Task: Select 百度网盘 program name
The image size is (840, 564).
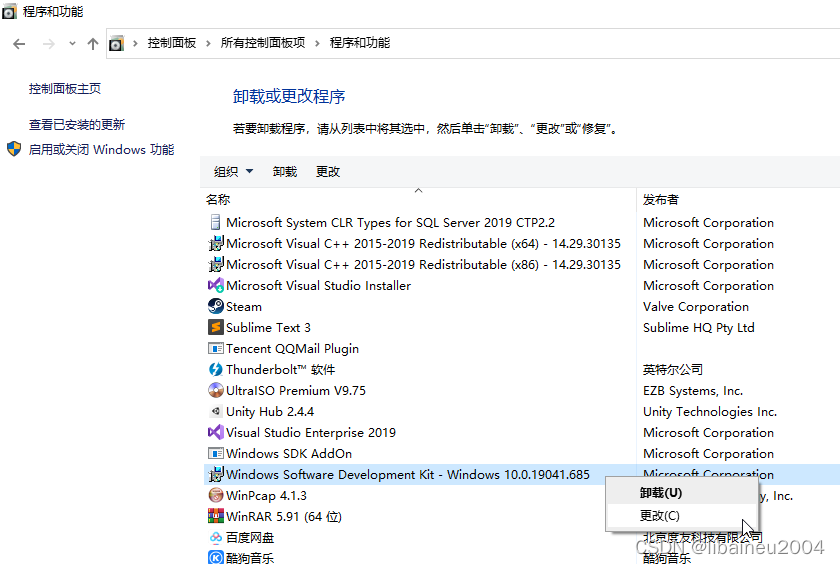Action: coord(250,537)
